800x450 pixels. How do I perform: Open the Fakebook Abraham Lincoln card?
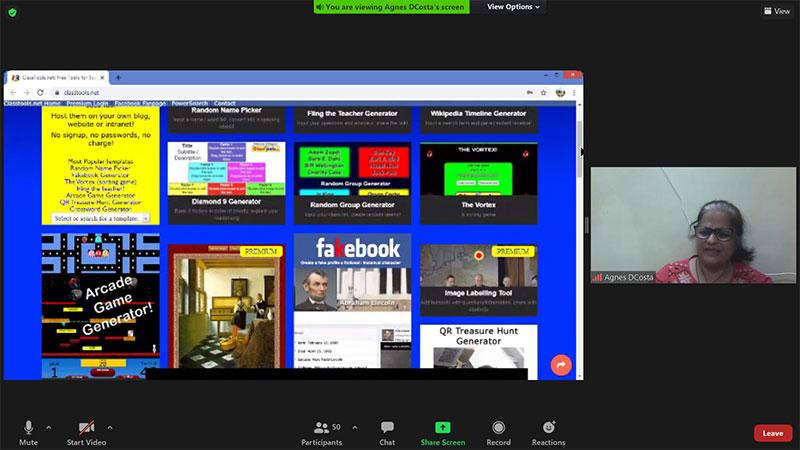[x=353, y=301]
